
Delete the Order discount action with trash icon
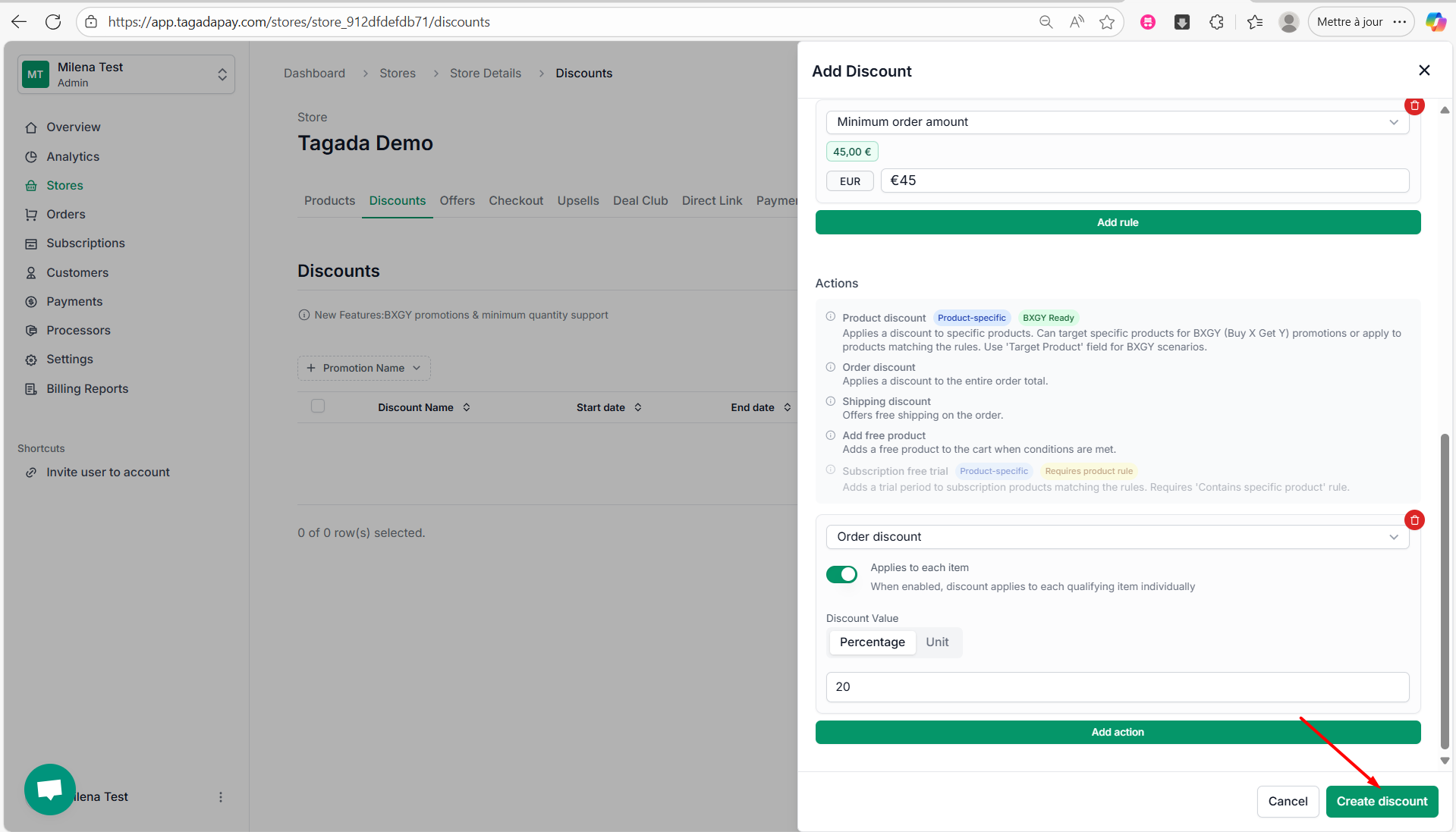coord(1414,520)
